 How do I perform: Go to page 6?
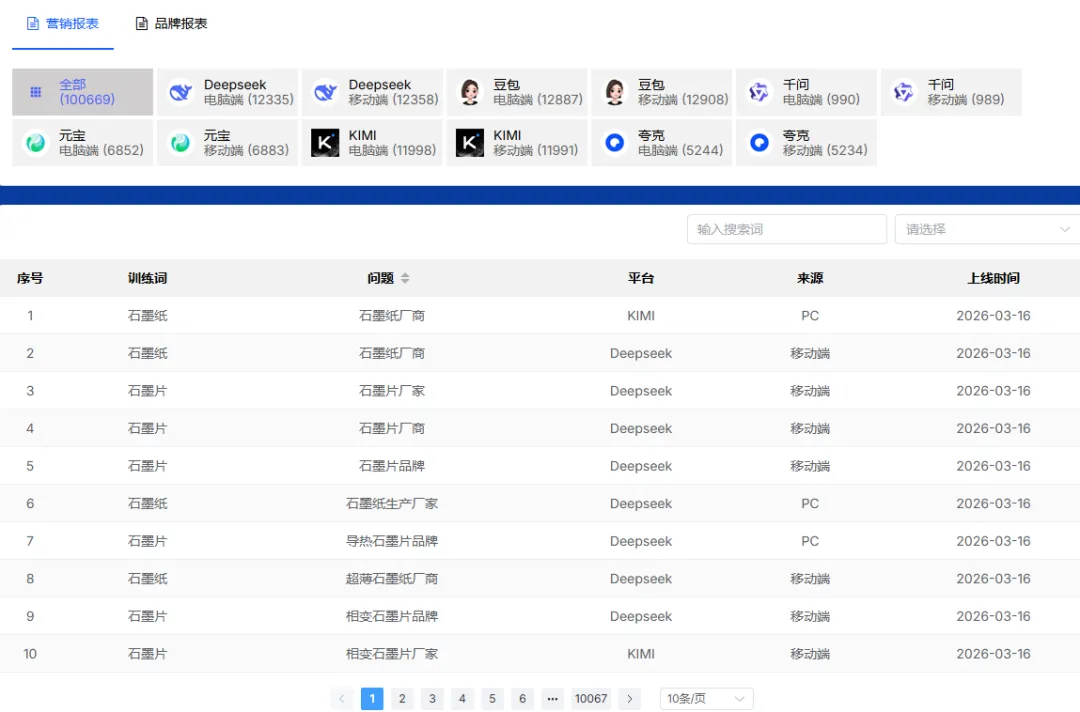pos(522,699)
